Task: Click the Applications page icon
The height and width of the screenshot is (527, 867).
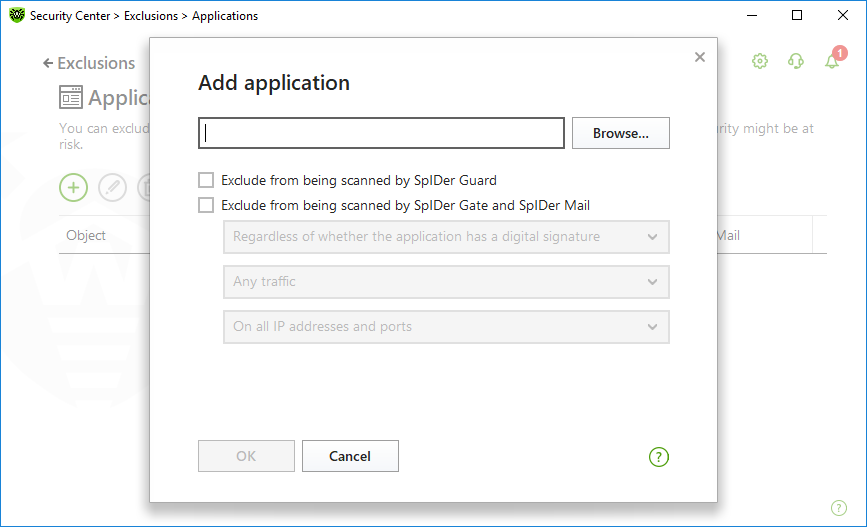Action: pos(71,97)
